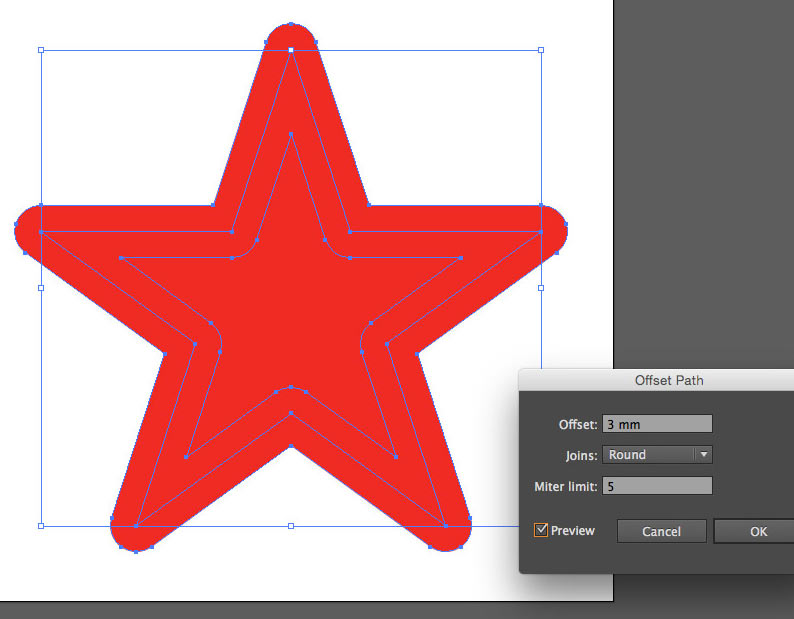Screen dimensions: 794x619
Task: Click the right-middle bounding box handle
Action: coord(541,287)
